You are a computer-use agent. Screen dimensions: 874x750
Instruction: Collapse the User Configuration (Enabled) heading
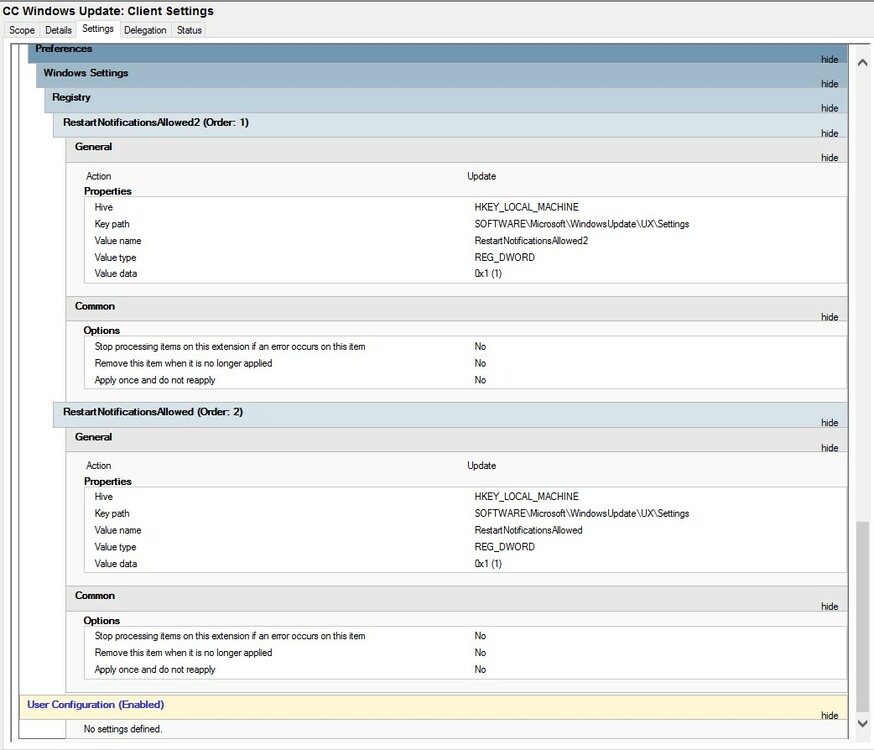[95, 705]
